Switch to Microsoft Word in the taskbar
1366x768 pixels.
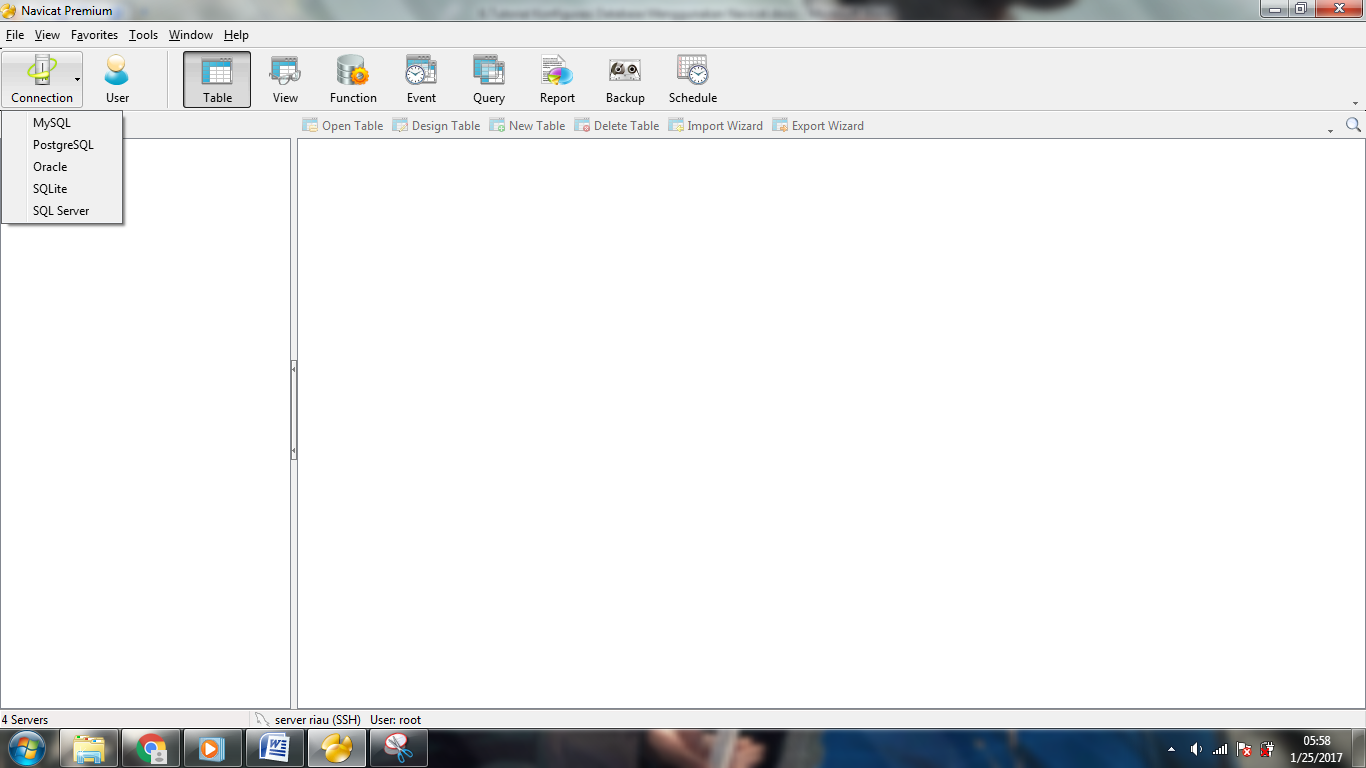[x=275, y=748]
